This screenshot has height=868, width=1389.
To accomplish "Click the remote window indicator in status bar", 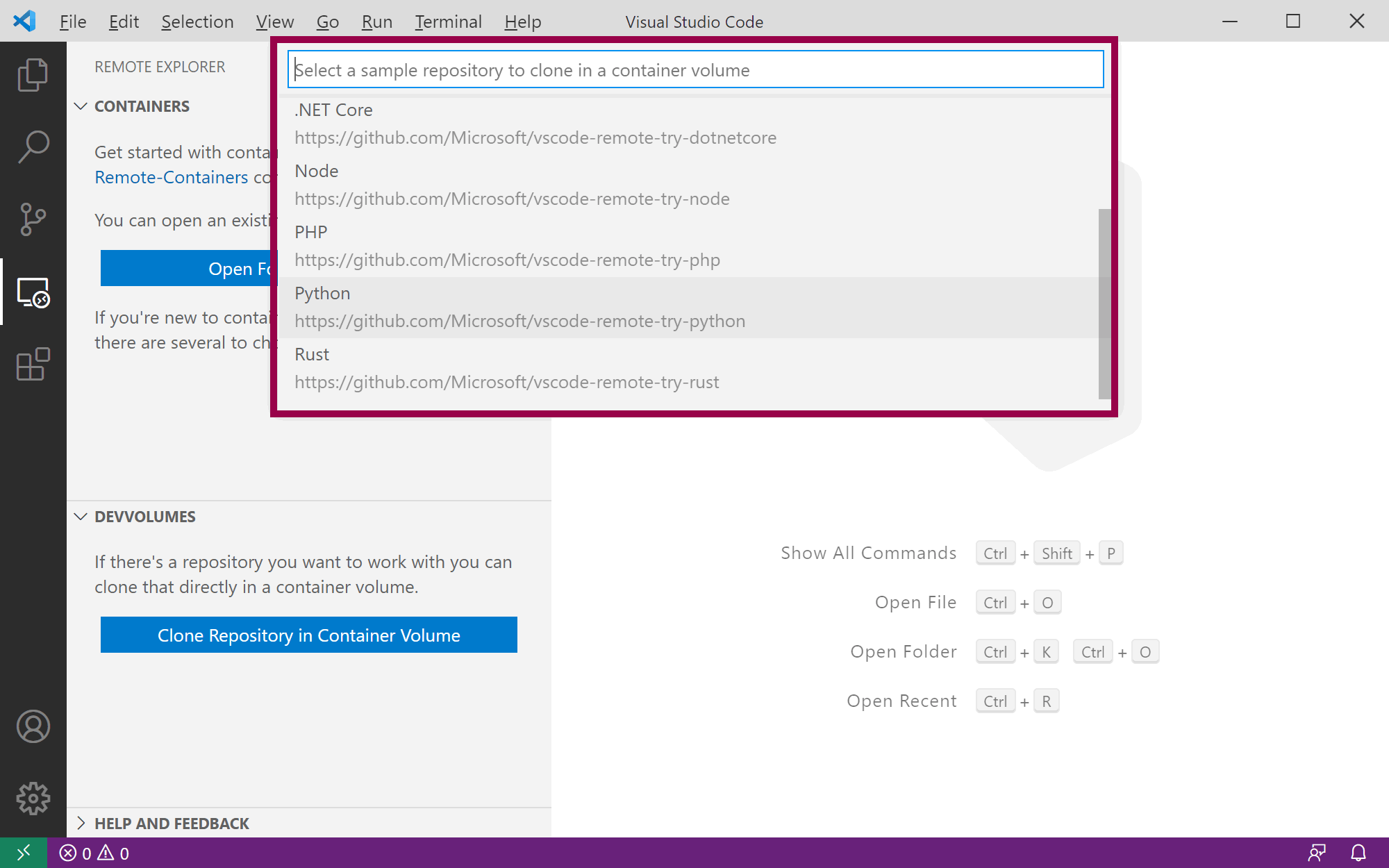I will pos(23,853).
